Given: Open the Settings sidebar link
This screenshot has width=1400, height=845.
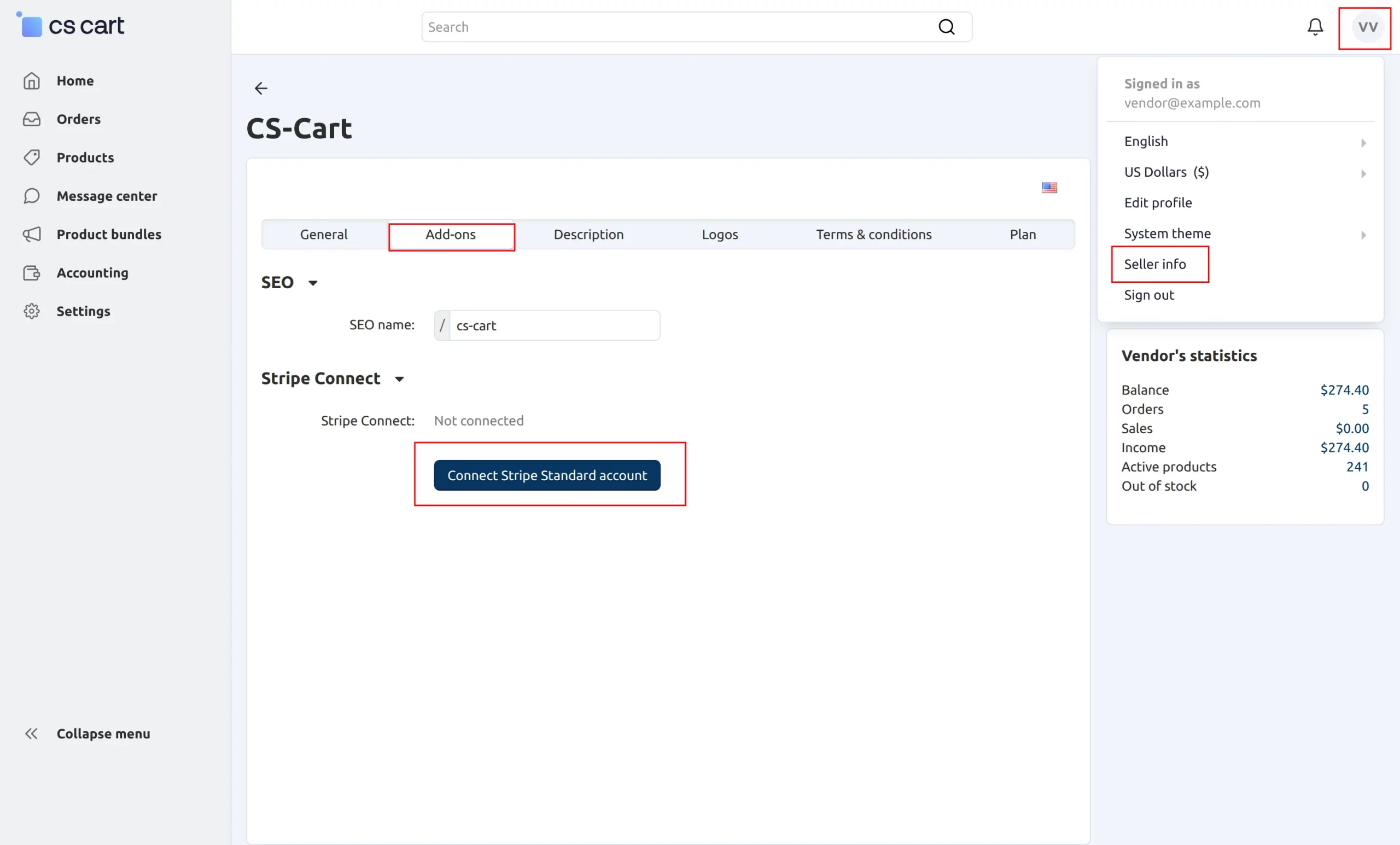Looking at the screenshot, I should point(84,311).
